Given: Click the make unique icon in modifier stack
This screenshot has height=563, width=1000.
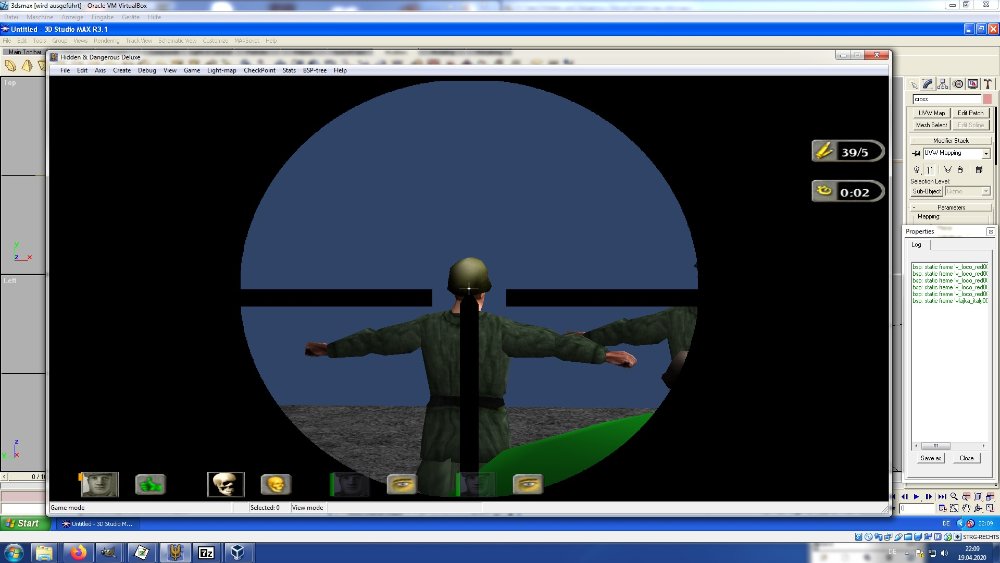Looking at the screenshot, I should [947, 170].
